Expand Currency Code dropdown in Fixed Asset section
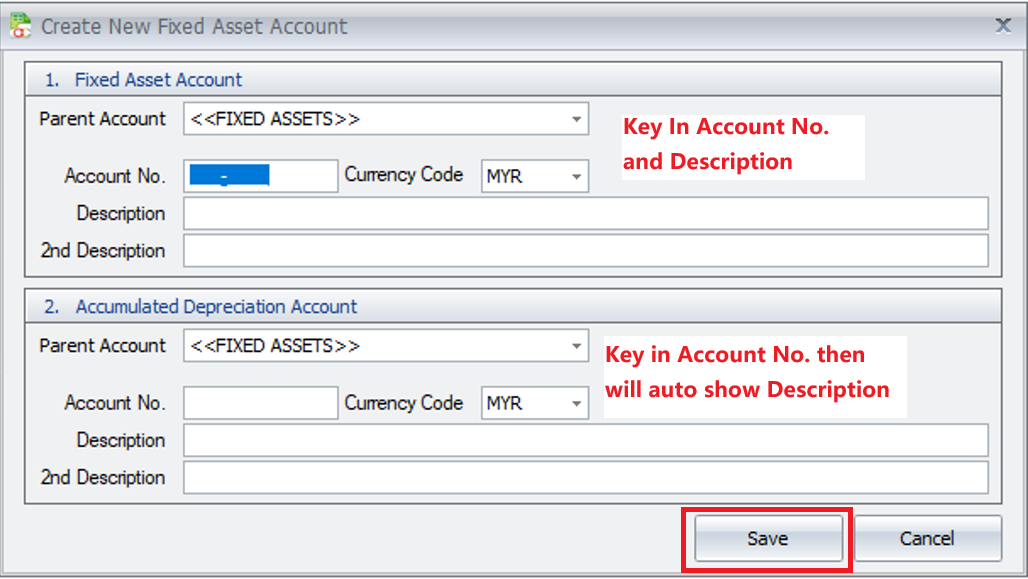 tap(576, 177)
